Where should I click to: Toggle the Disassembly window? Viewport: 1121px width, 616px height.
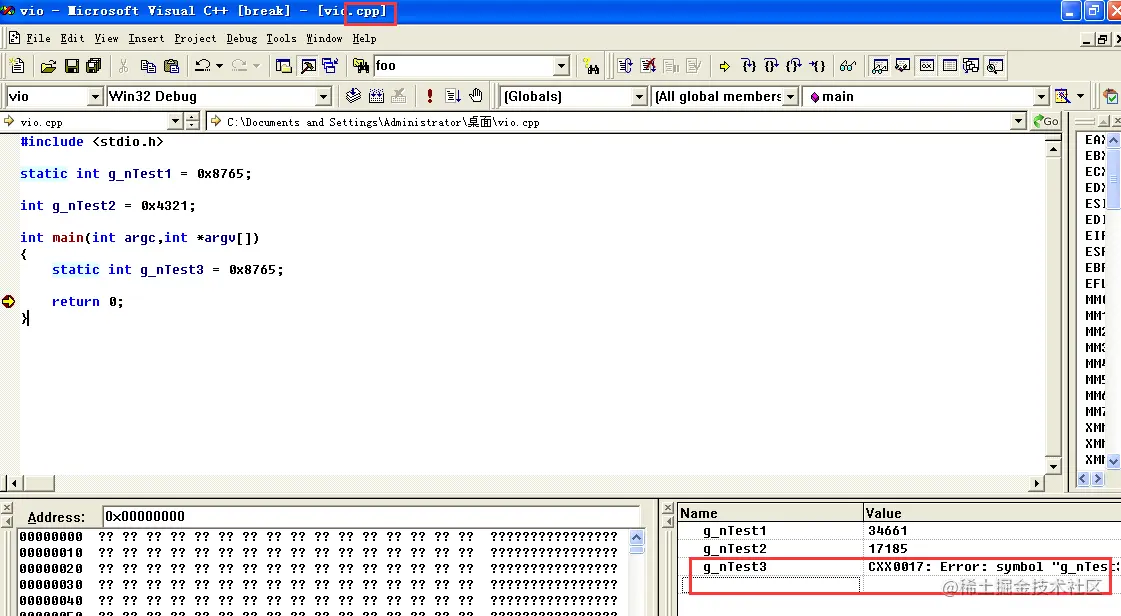tap(994, 66)
